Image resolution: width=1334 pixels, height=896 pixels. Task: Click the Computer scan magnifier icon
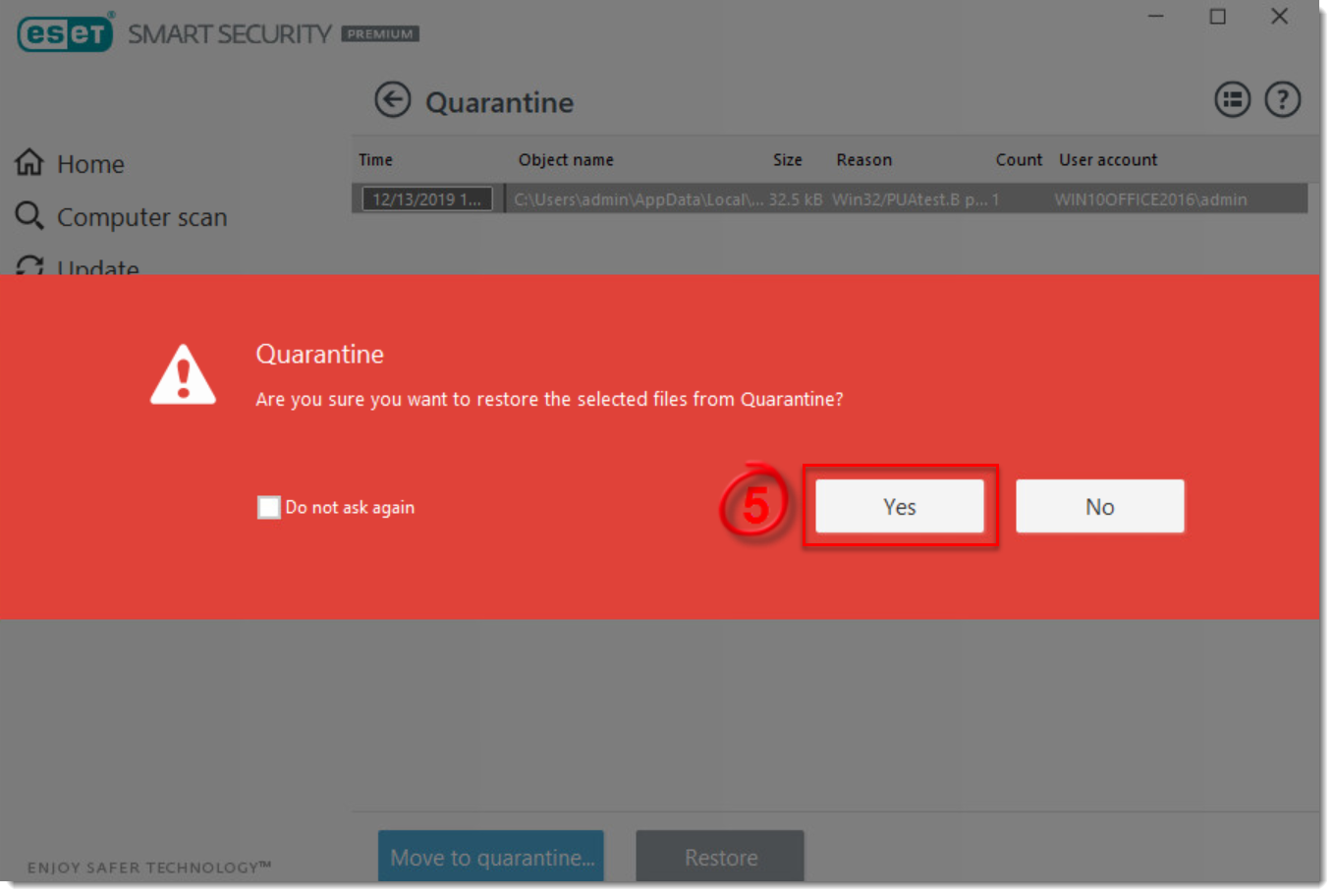pos(29,216)
